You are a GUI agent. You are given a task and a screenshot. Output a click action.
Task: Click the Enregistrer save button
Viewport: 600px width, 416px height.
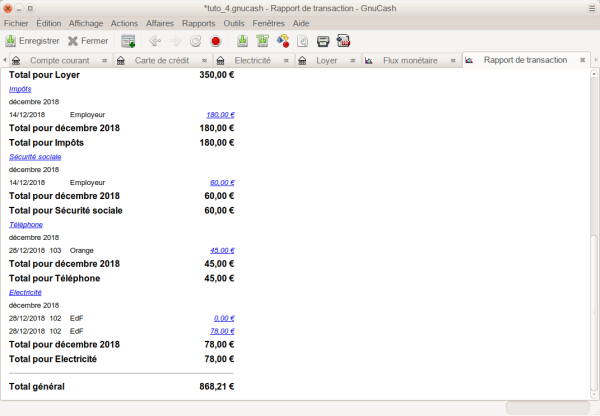tap(32, 41)
